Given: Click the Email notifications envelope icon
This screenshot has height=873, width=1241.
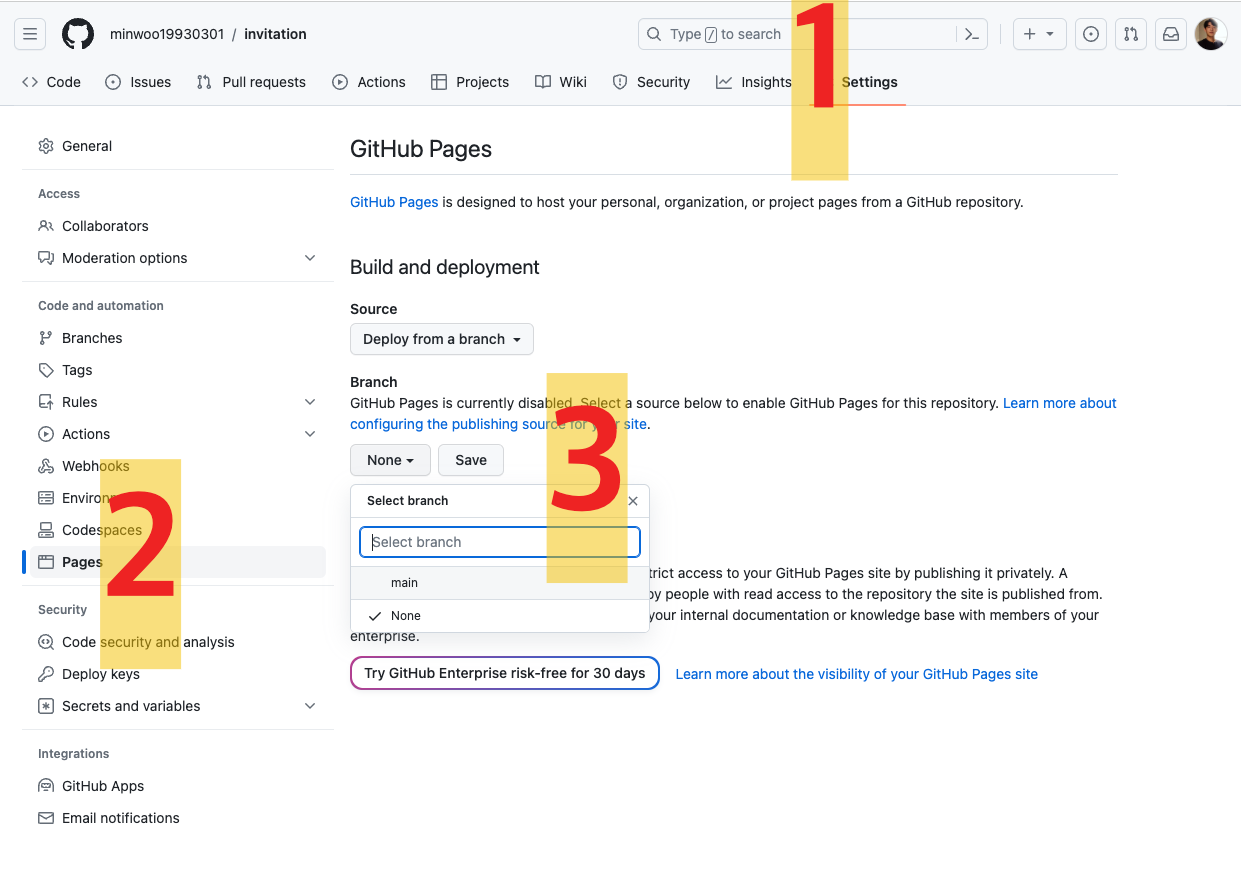Looking at the screenshot, I should [46, 818].
